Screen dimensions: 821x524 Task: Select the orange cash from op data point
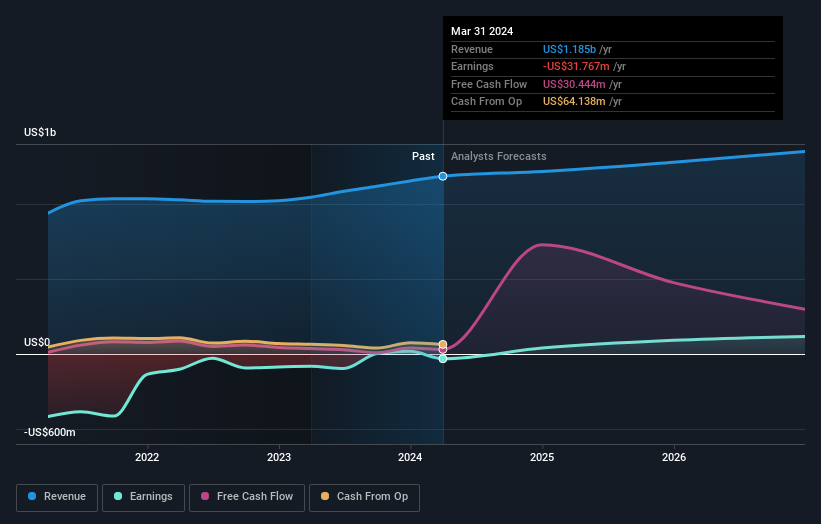443,344
